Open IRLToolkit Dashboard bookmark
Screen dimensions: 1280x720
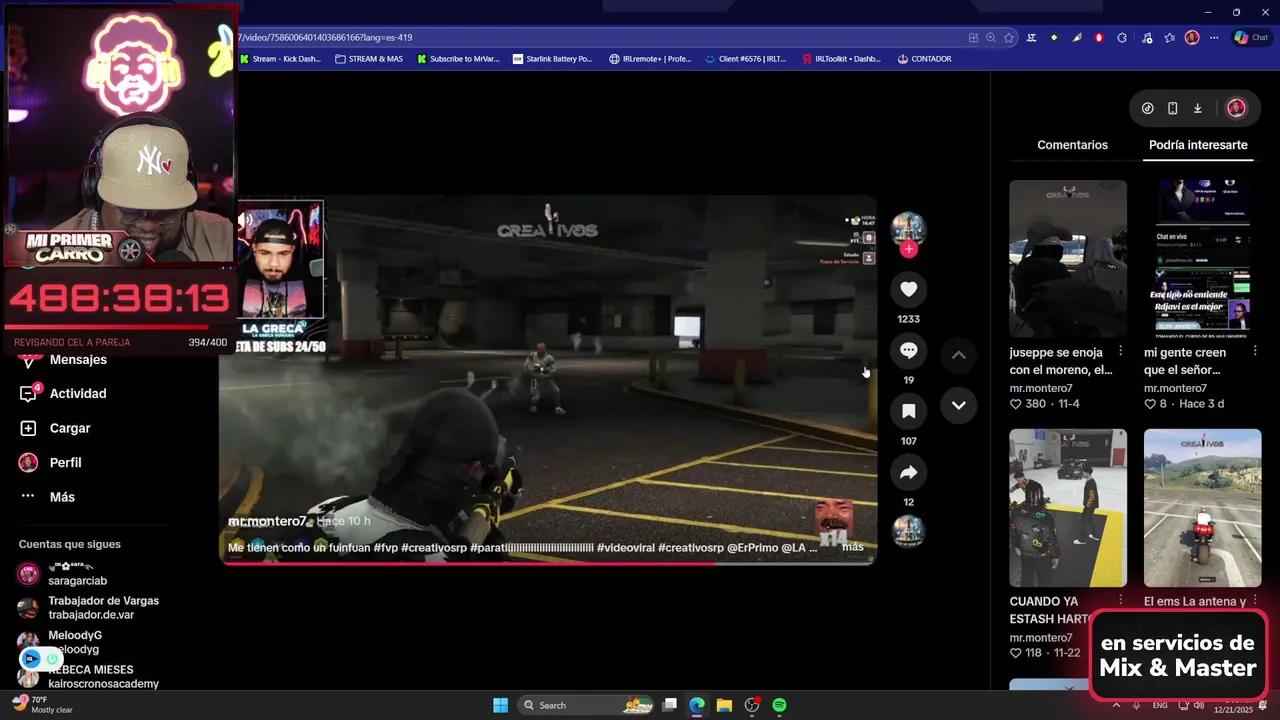point(841,59)
